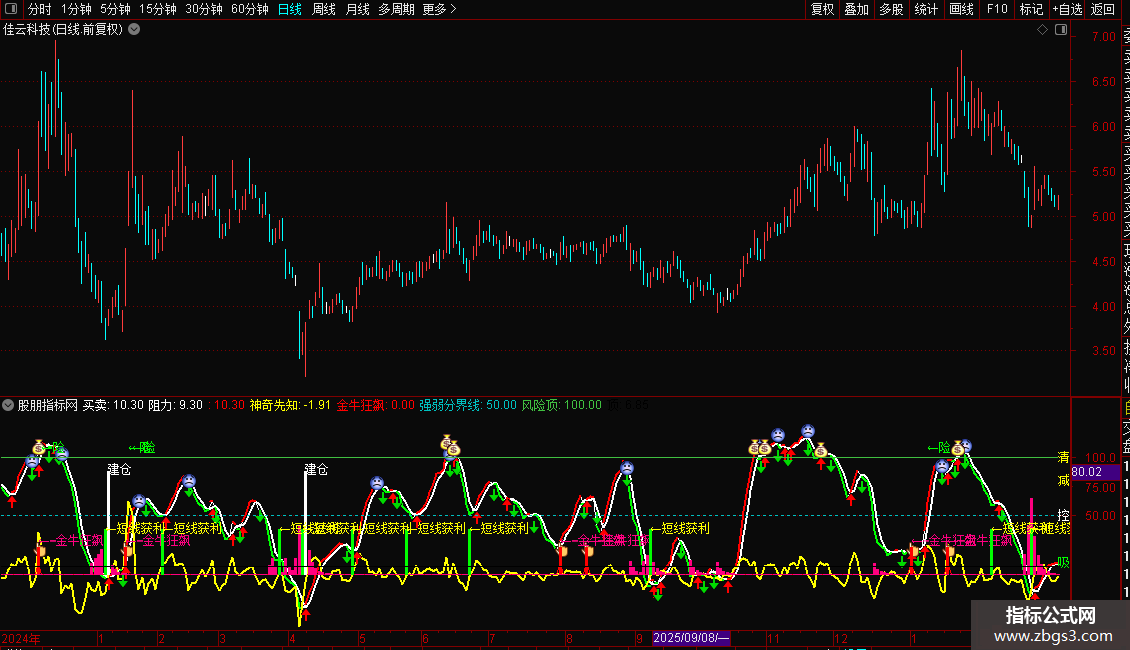Screen dimensions: 1130x650
Task: Click the 控 label near the 50 line
Action: coord(1063,515)
